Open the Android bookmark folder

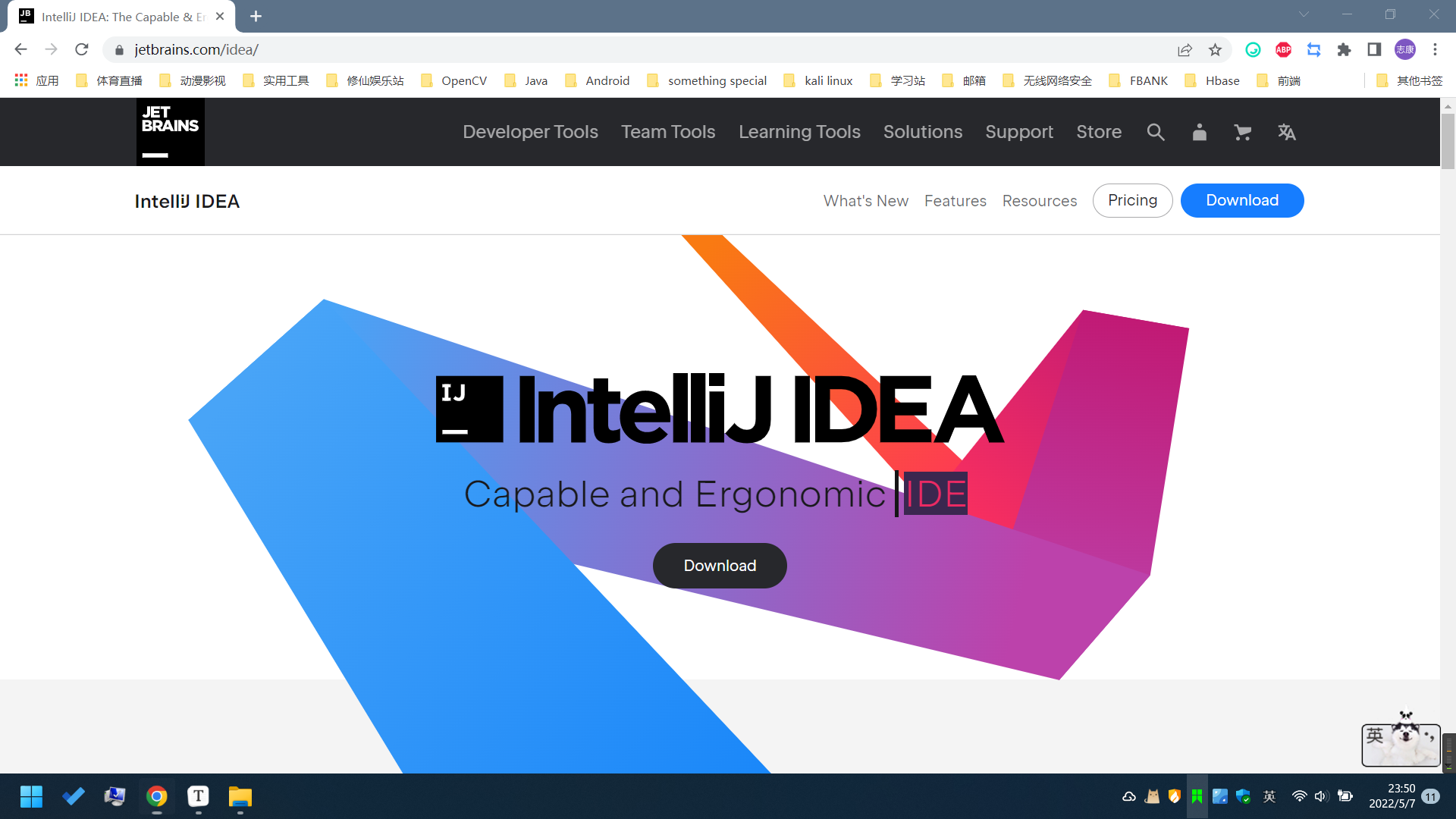coord(597,80)
